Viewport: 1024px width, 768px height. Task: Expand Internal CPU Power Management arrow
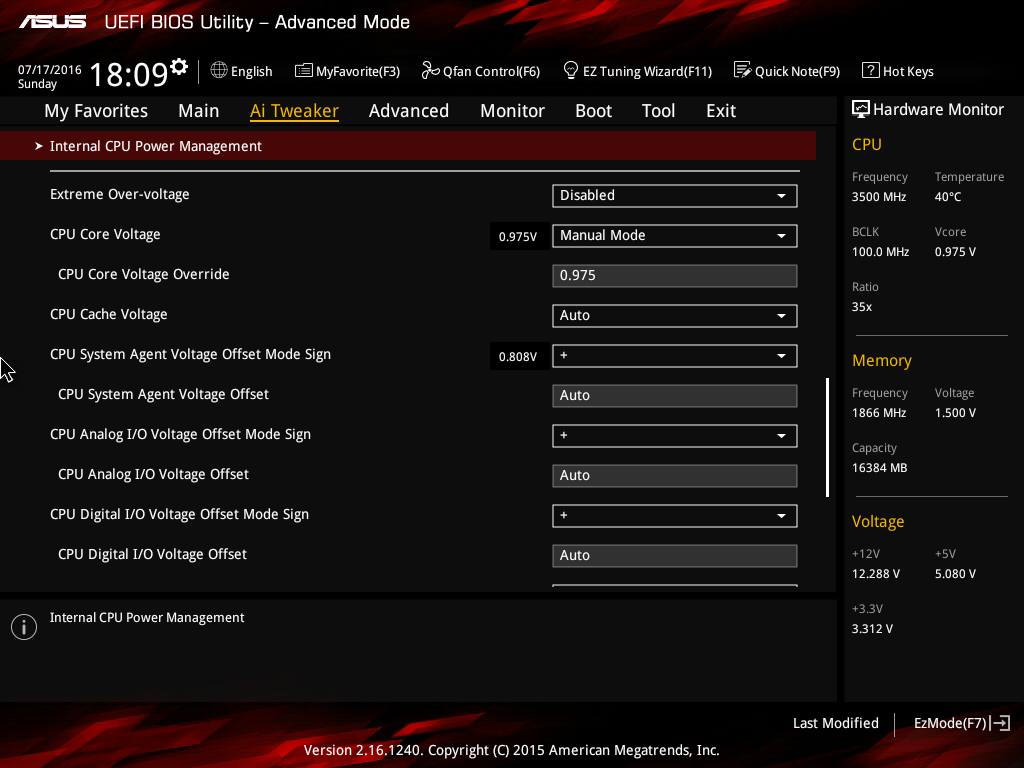[x=39, y=146]
